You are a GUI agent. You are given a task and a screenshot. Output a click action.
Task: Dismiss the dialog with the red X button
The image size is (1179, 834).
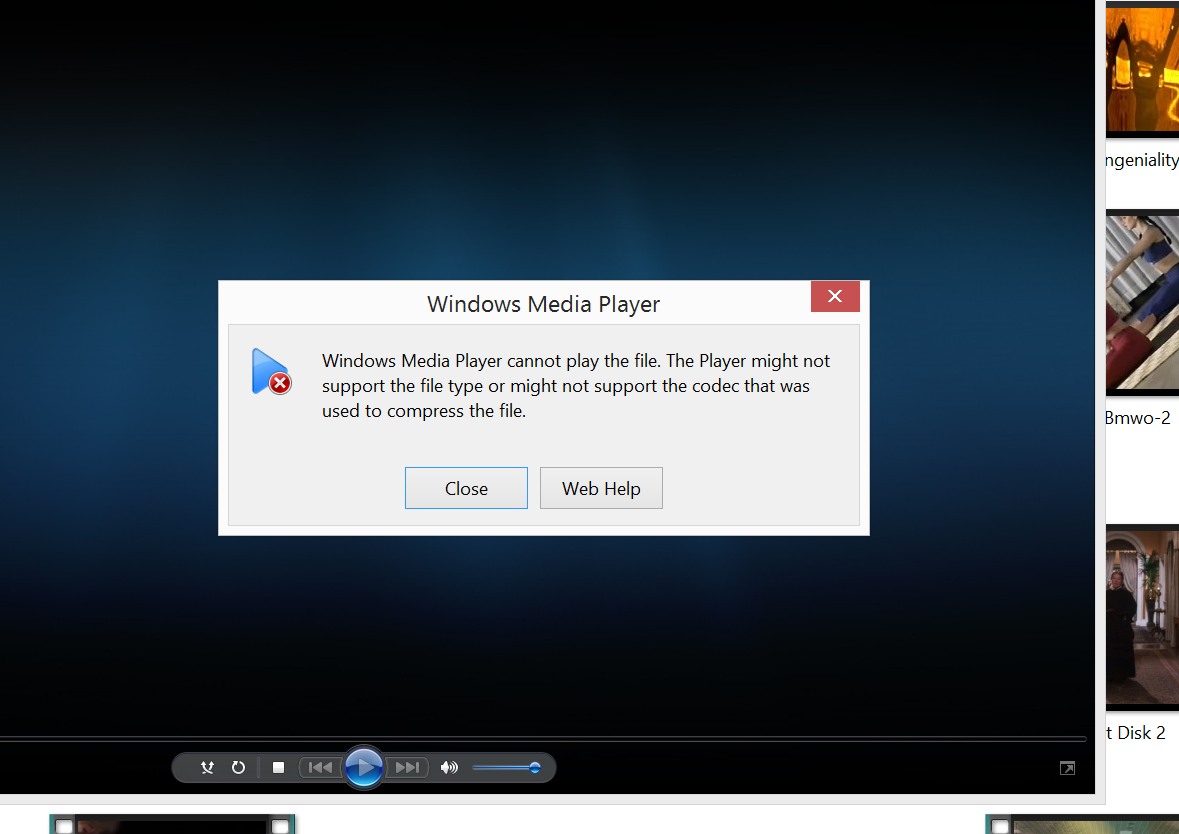point(835,296)
